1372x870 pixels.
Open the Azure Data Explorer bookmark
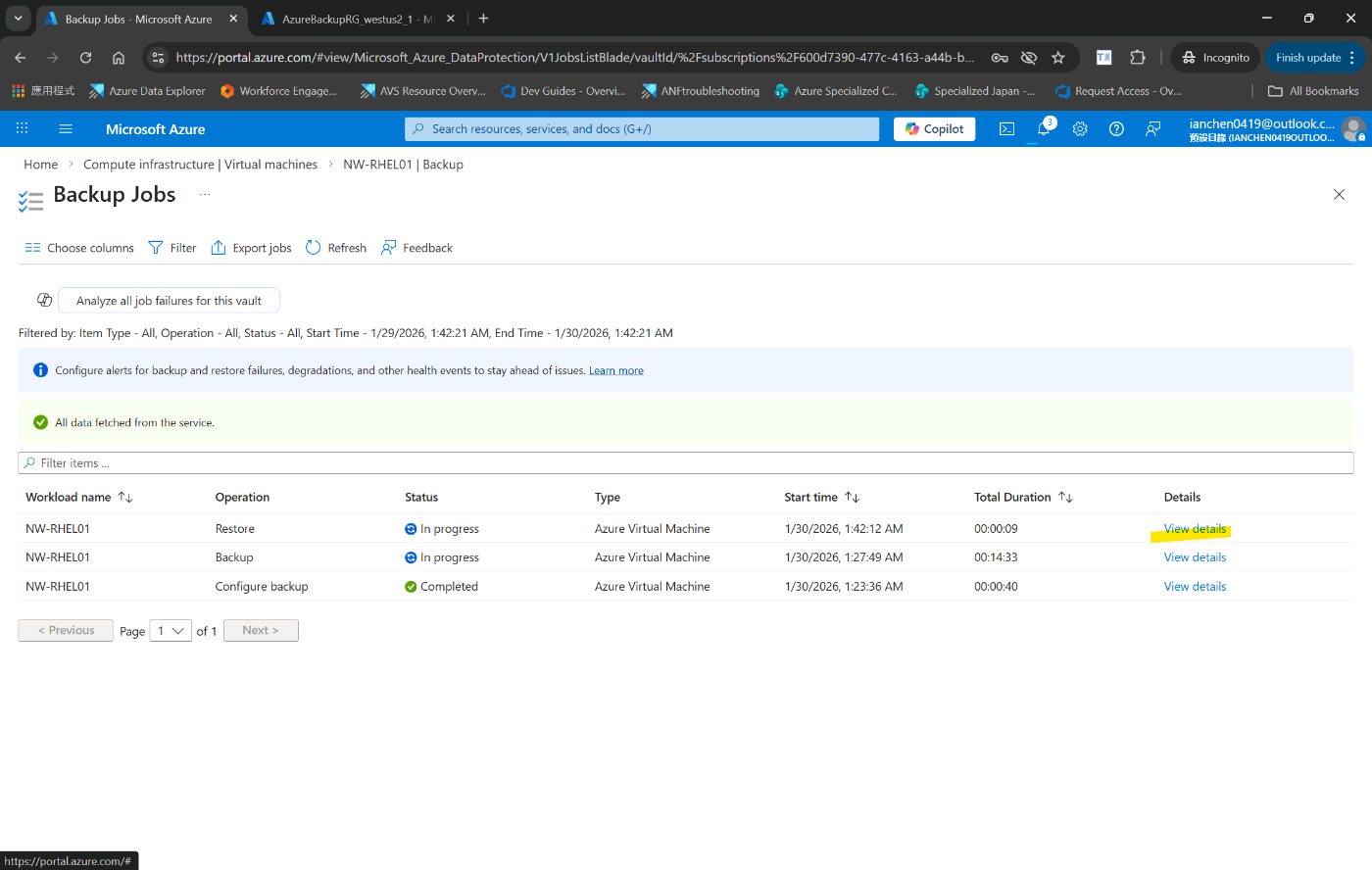147,91
